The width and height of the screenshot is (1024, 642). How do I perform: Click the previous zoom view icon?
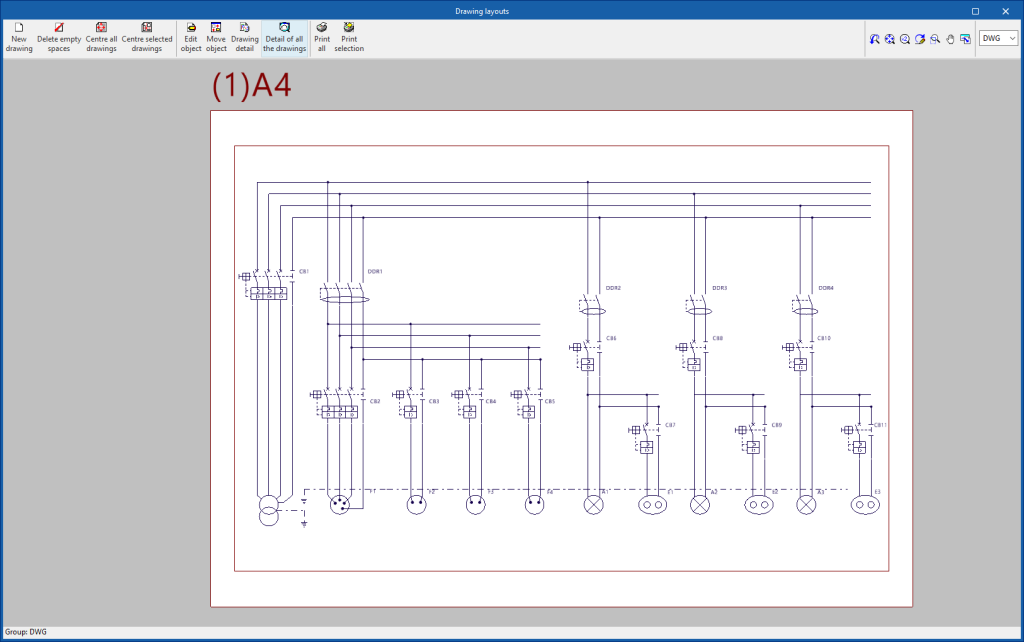tap(874, 39)
